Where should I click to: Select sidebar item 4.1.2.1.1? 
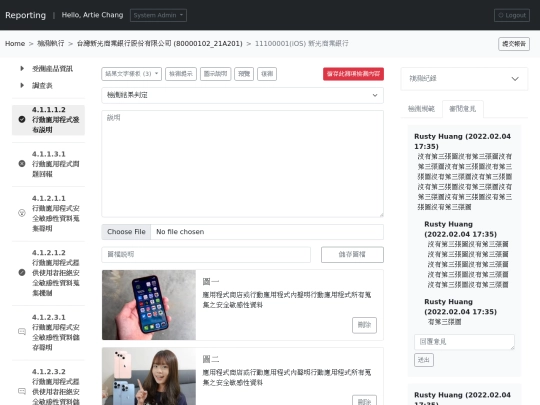[x=48, y=213]
